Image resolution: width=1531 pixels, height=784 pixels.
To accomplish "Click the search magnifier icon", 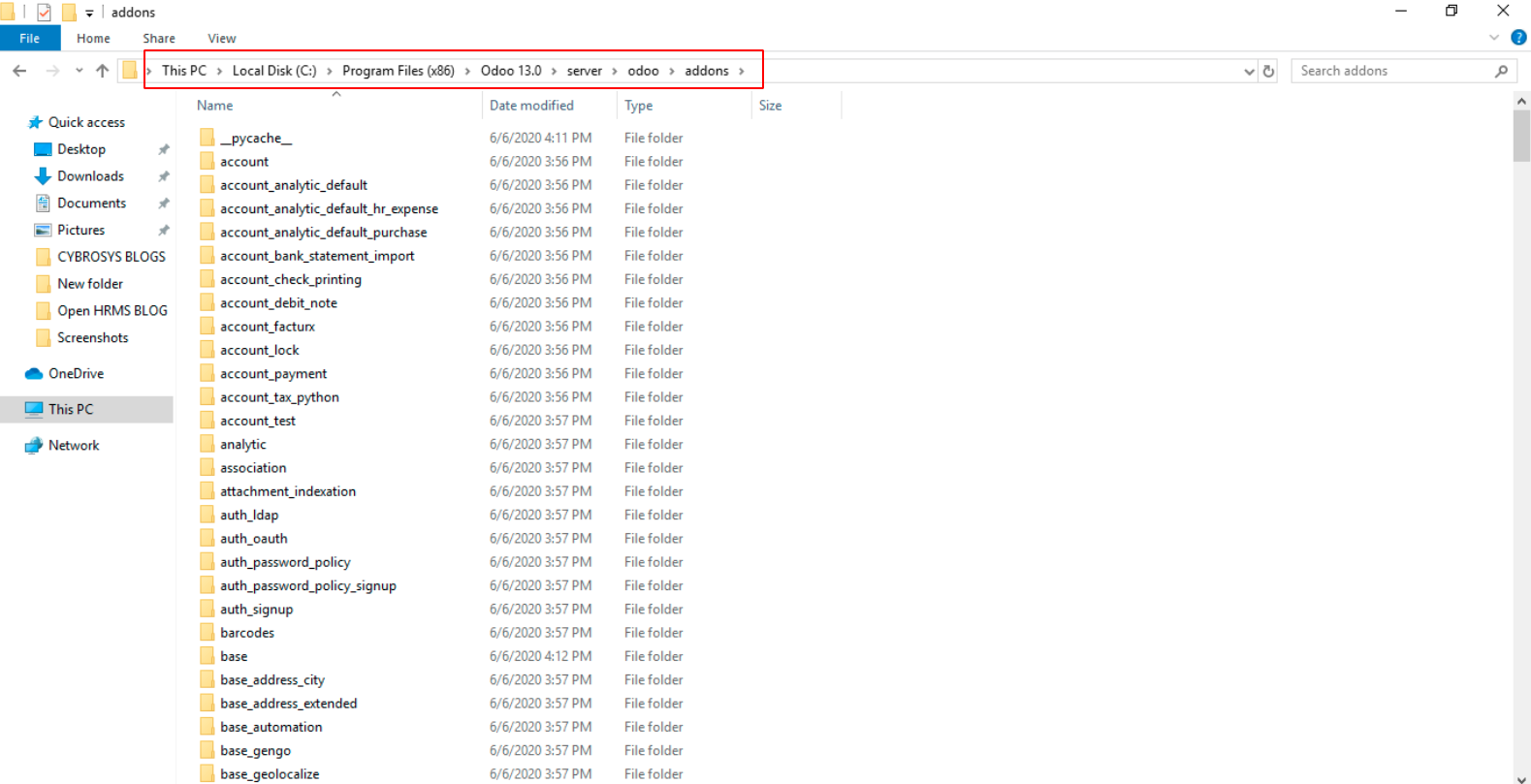I will [x=1501, y=71].
